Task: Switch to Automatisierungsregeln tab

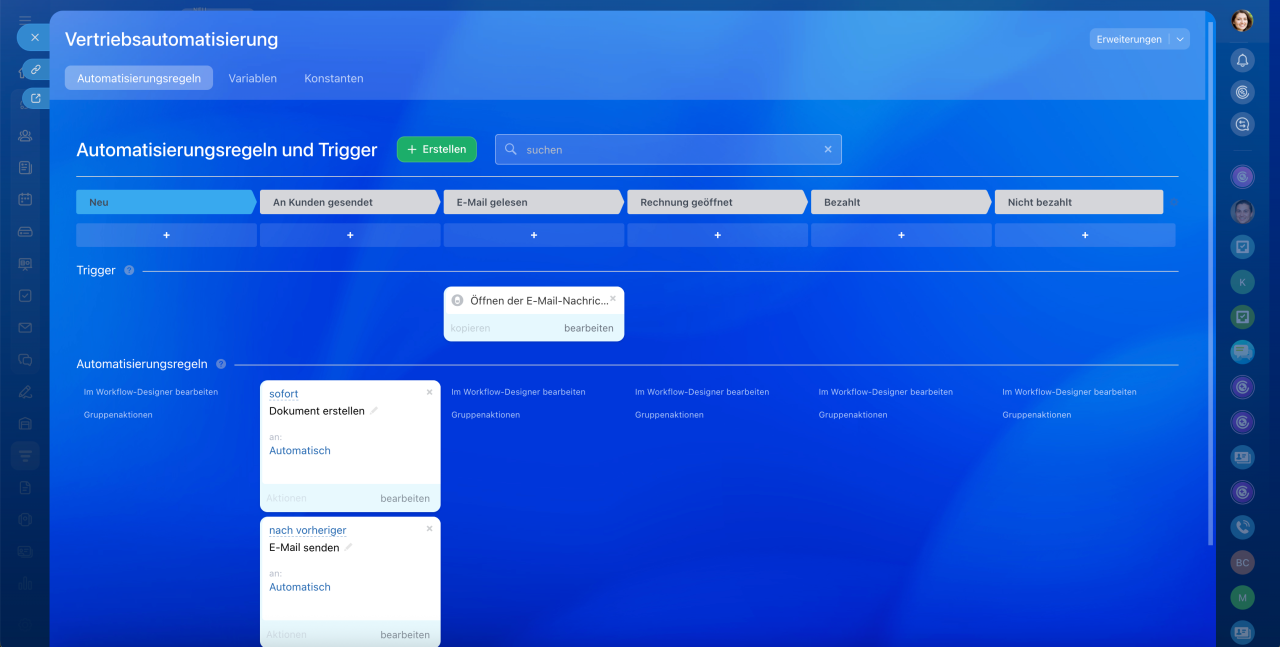Action: click(139, 78)
